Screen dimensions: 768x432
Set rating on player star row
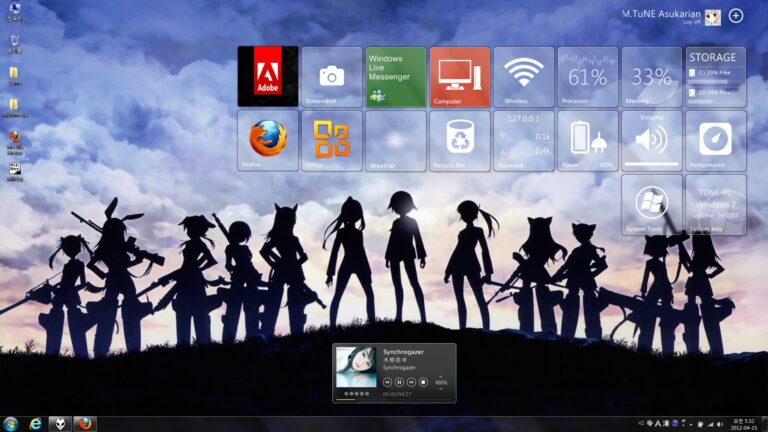357,393
